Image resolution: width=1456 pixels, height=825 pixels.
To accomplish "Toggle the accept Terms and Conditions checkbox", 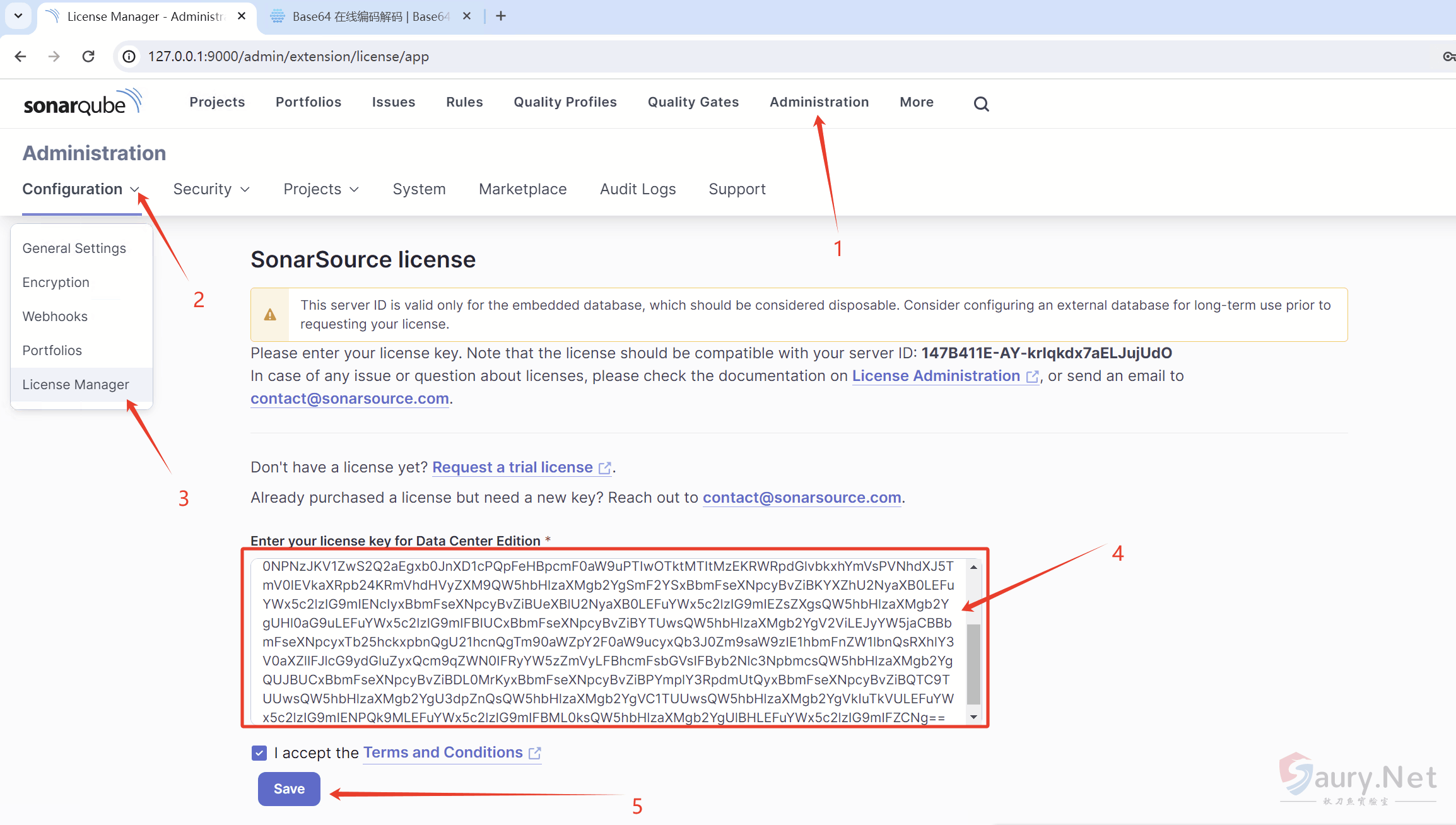I will [259, 752].
